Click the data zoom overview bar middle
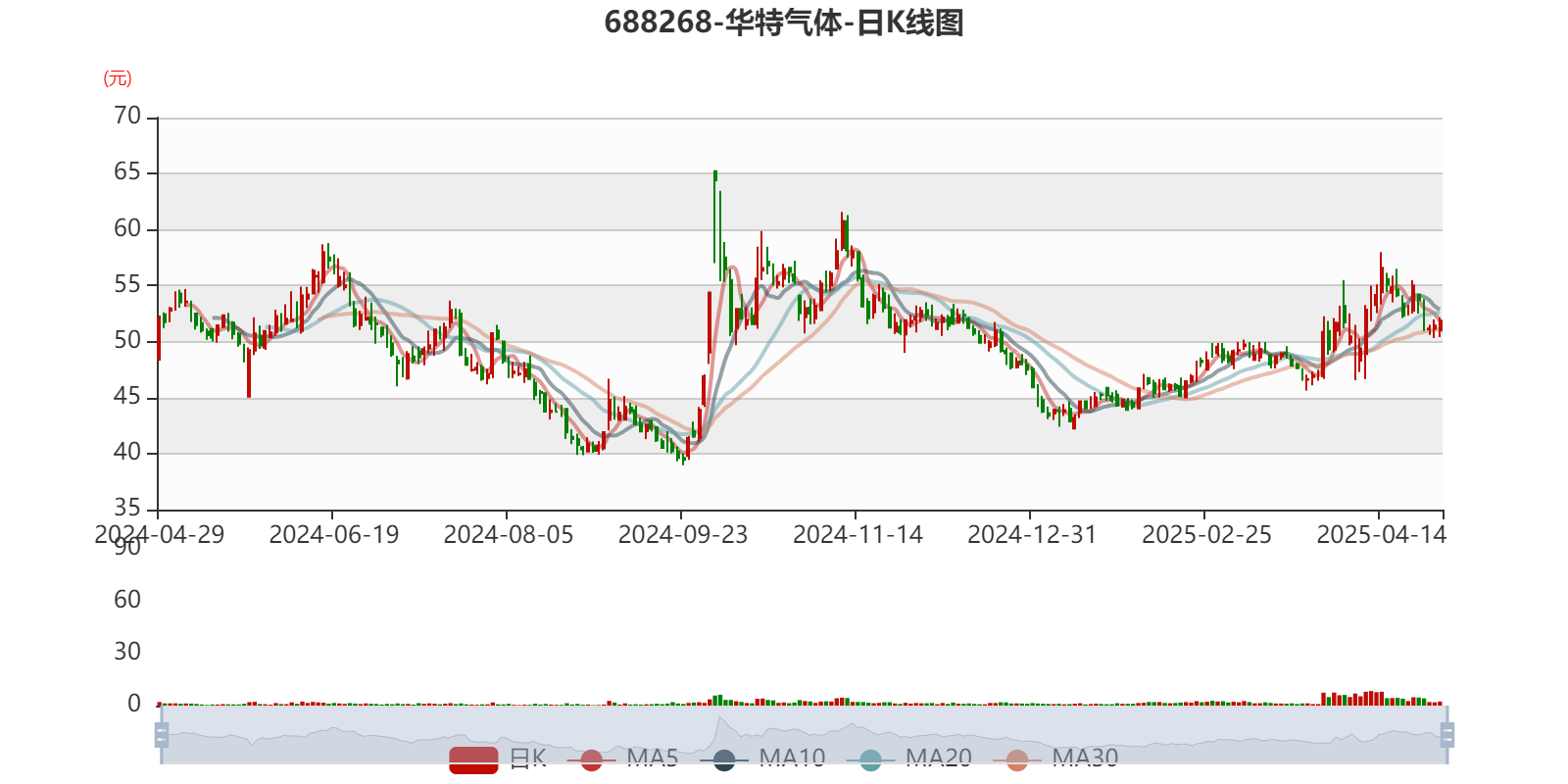Viewport: 1568px width, 784px height. coord(805,735)
